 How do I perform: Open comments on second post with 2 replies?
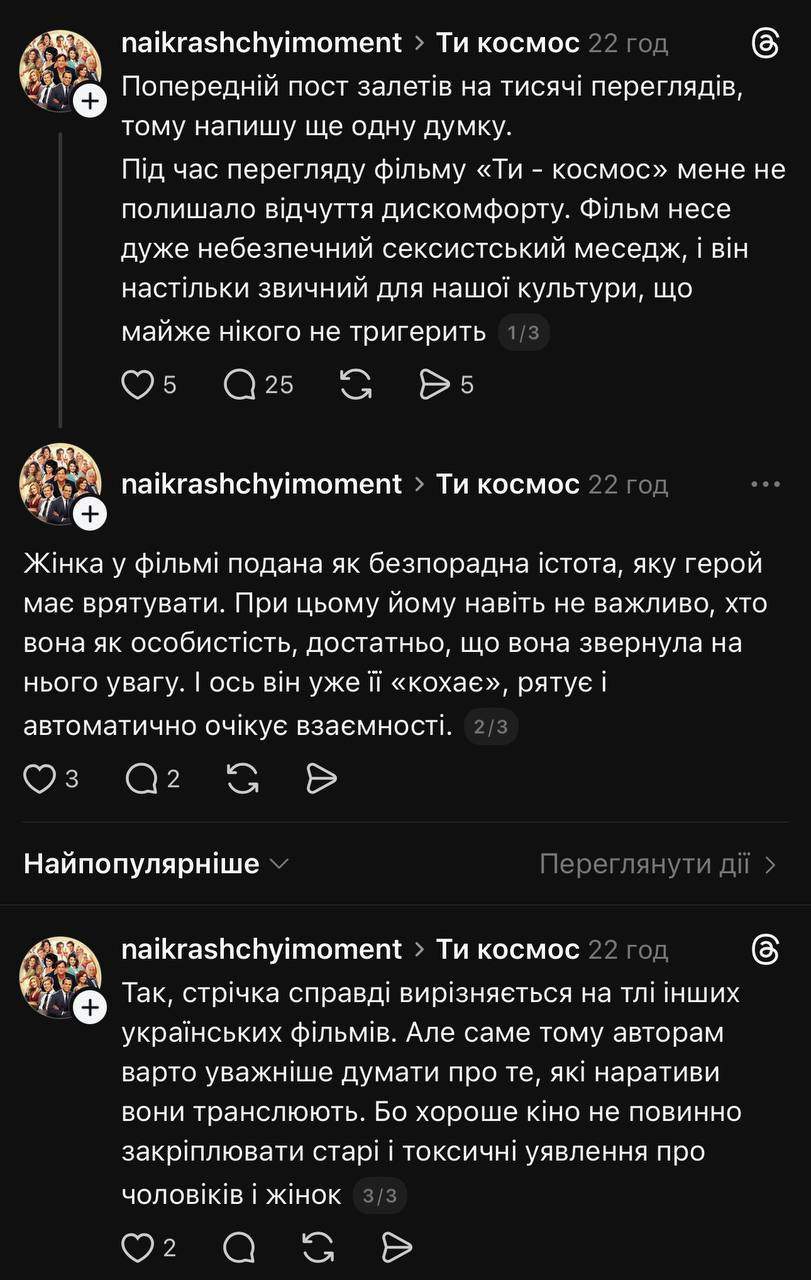click(x=141, y=779)
